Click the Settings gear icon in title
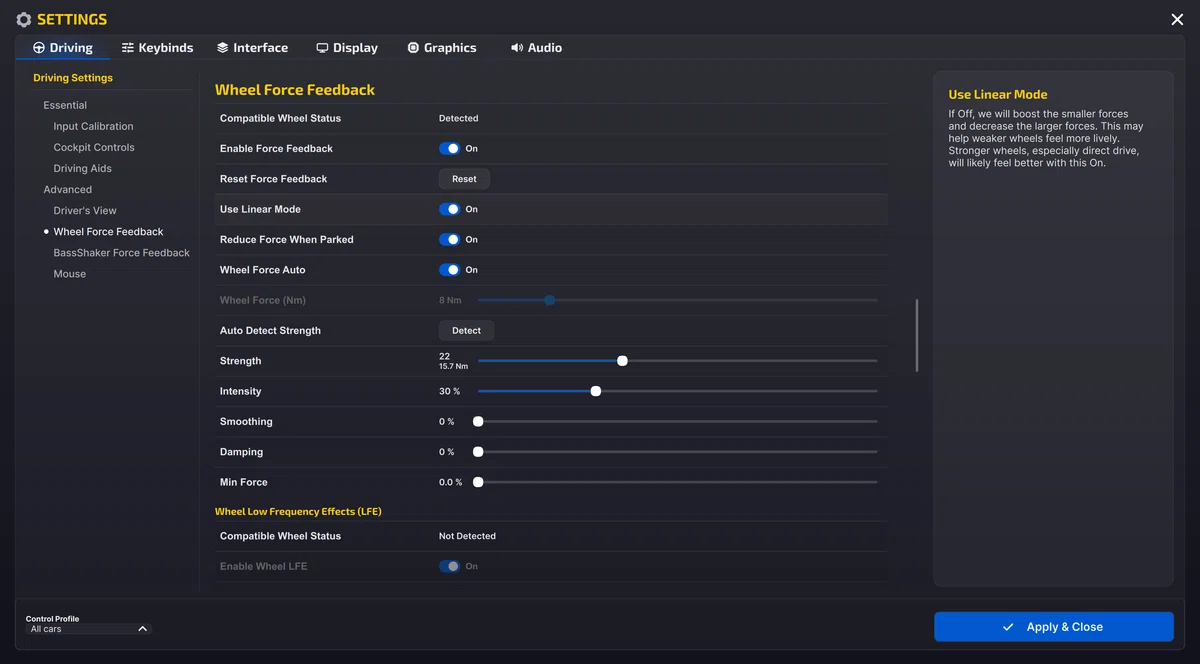The width and height of the screenshot is (1200, 664). 24,20
